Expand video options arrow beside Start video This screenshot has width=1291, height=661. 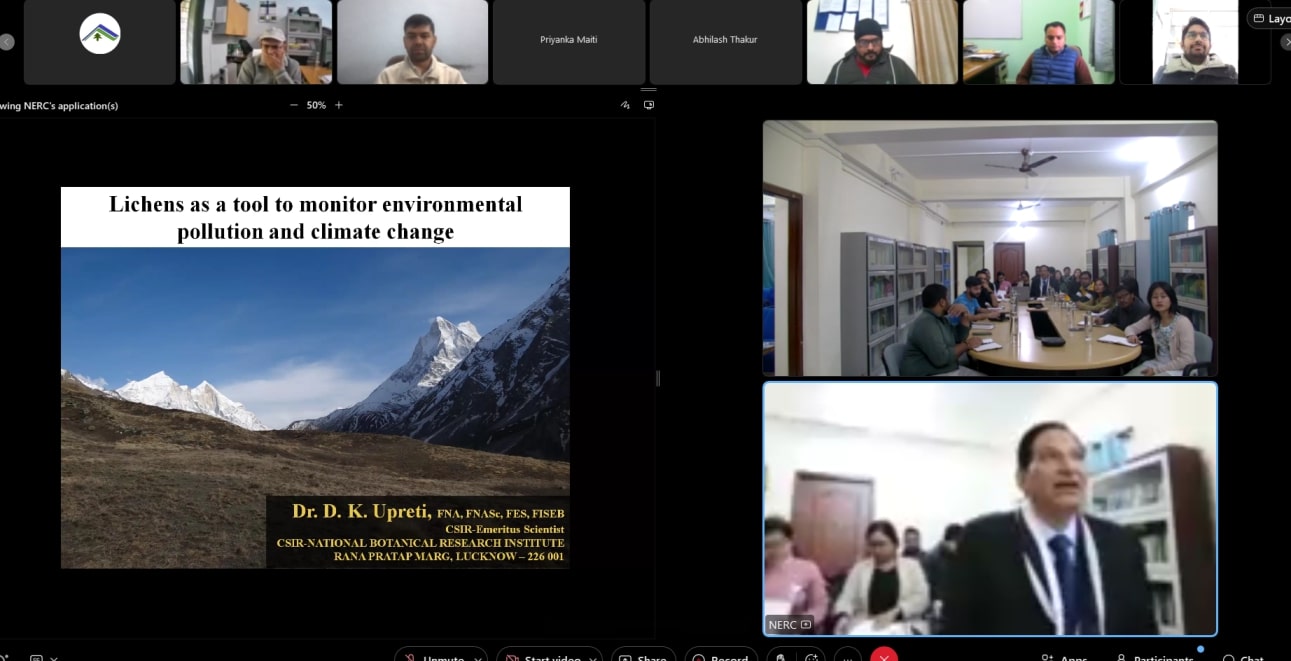pos(593,657)
